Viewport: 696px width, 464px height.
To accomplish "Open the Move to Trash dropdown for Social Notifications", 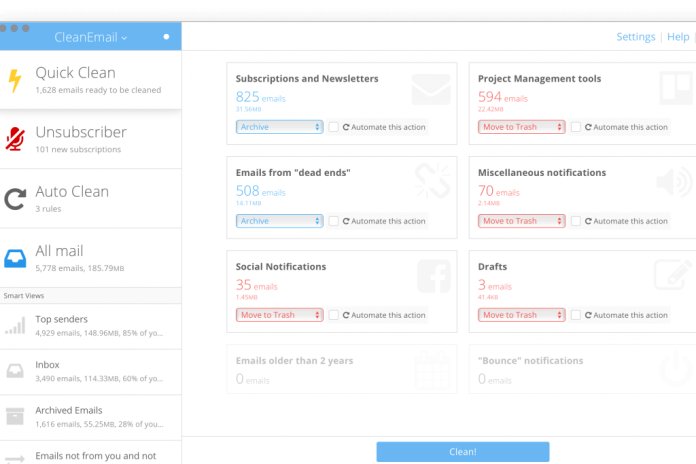I will (x=279, y=315).
